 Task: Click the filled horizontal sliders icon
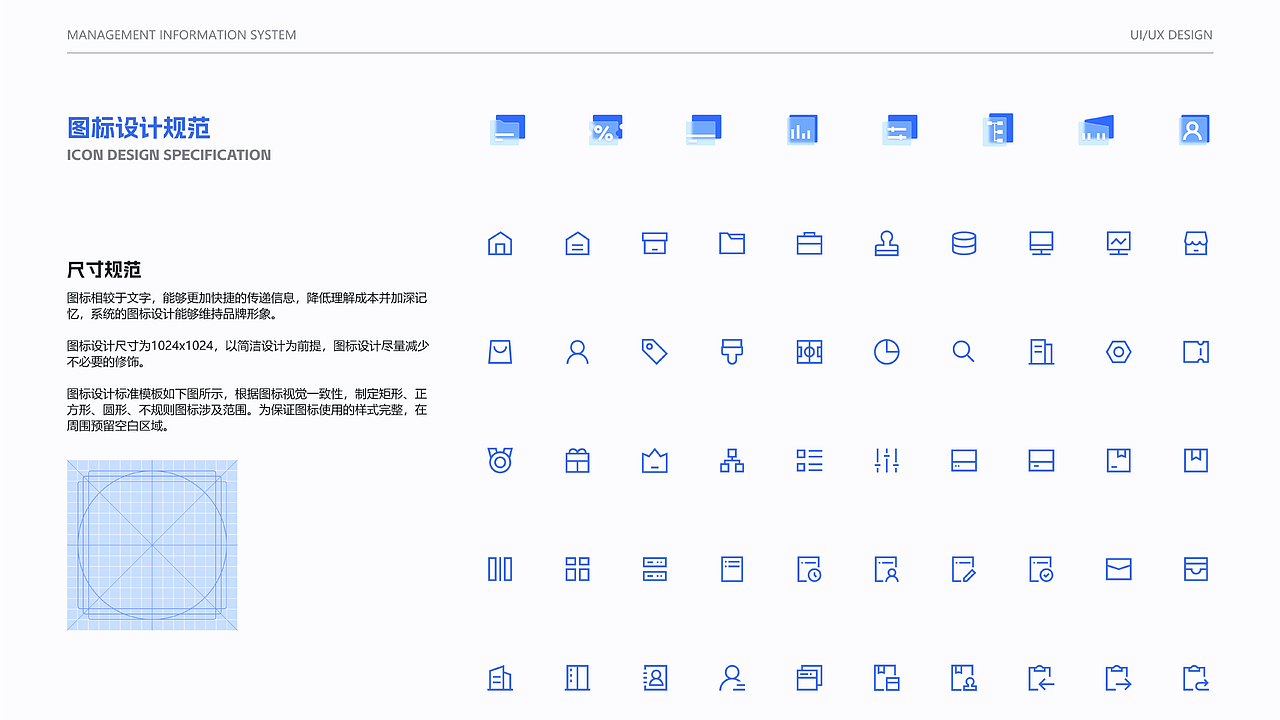tap(899, 130)
